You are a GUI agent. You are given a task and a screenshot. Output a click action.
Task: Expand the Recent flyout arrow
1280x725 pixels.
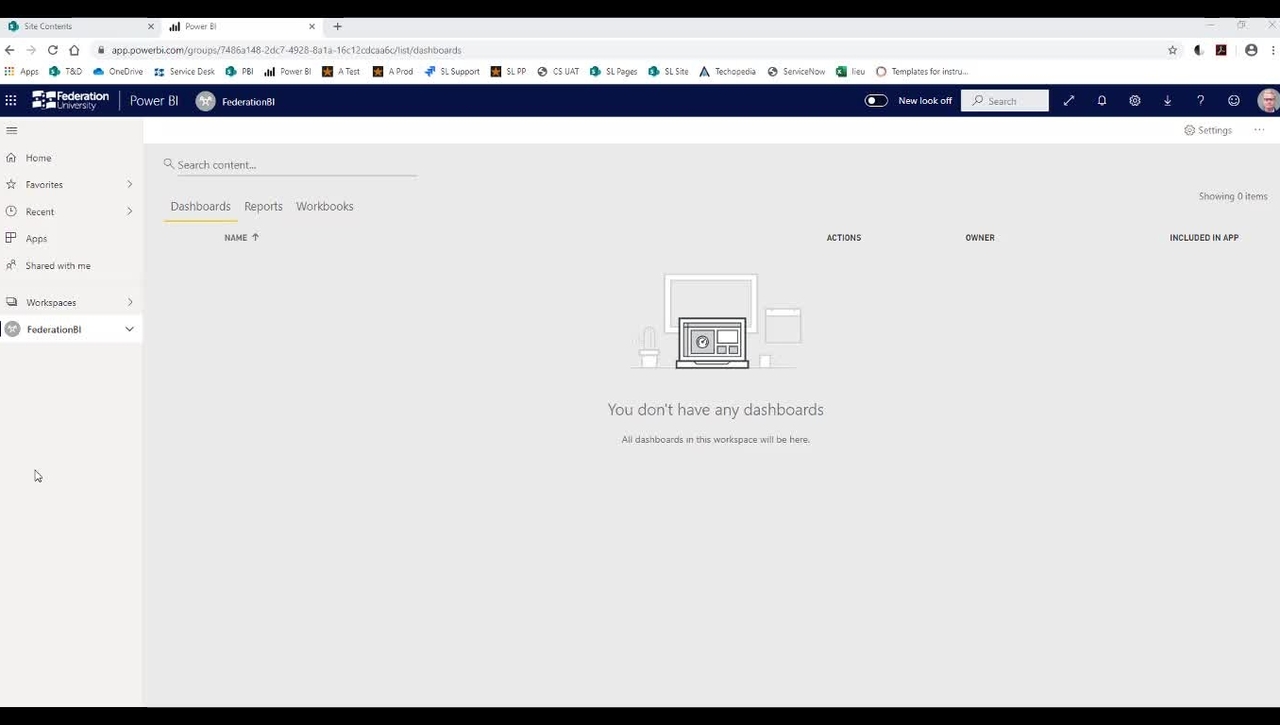click(129, 211)
